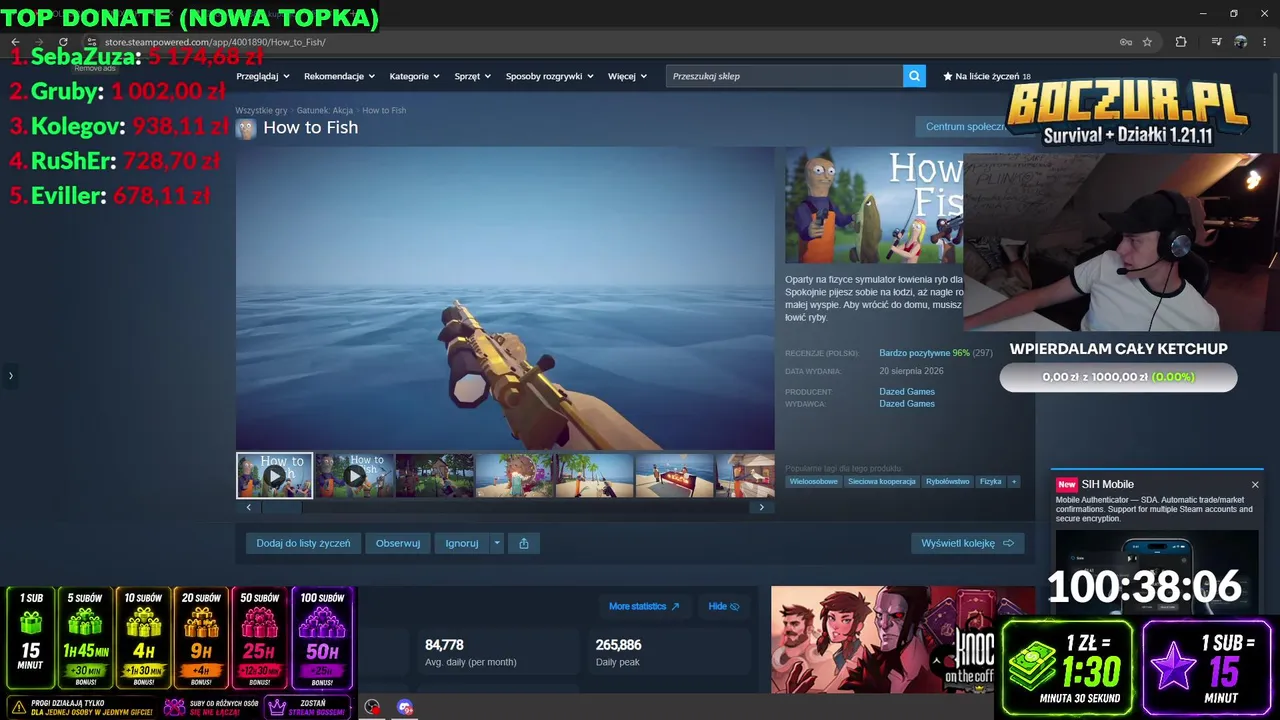The height and width of the screenshot is (720, 1280).
Task: Open the password key icon in address bar
Action: 1125,42
